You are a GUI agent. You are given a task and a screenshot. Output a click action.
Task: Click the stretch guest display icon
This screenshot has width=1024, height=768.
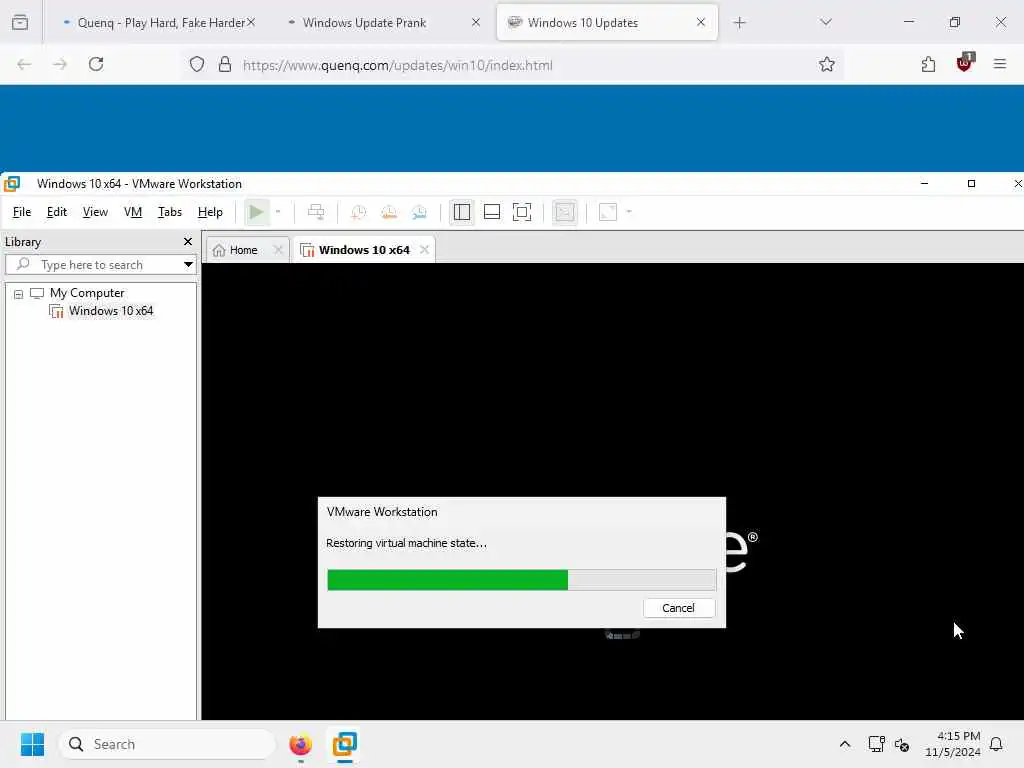pos(608,212)
